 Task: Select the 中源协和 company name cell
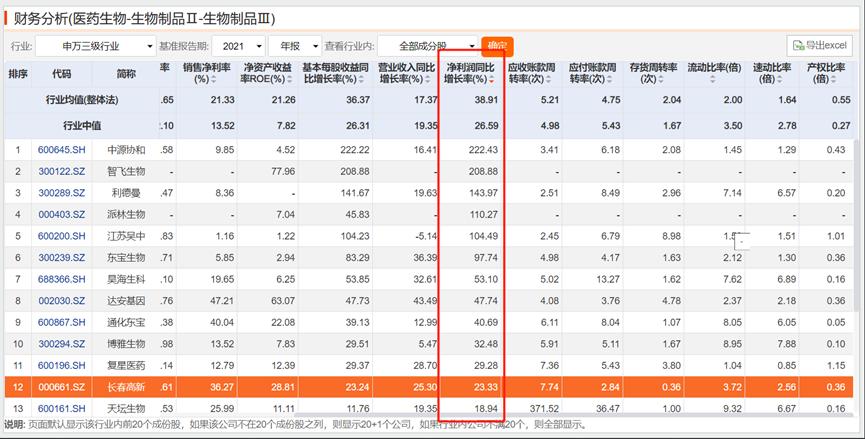click(x=126, y=150)
